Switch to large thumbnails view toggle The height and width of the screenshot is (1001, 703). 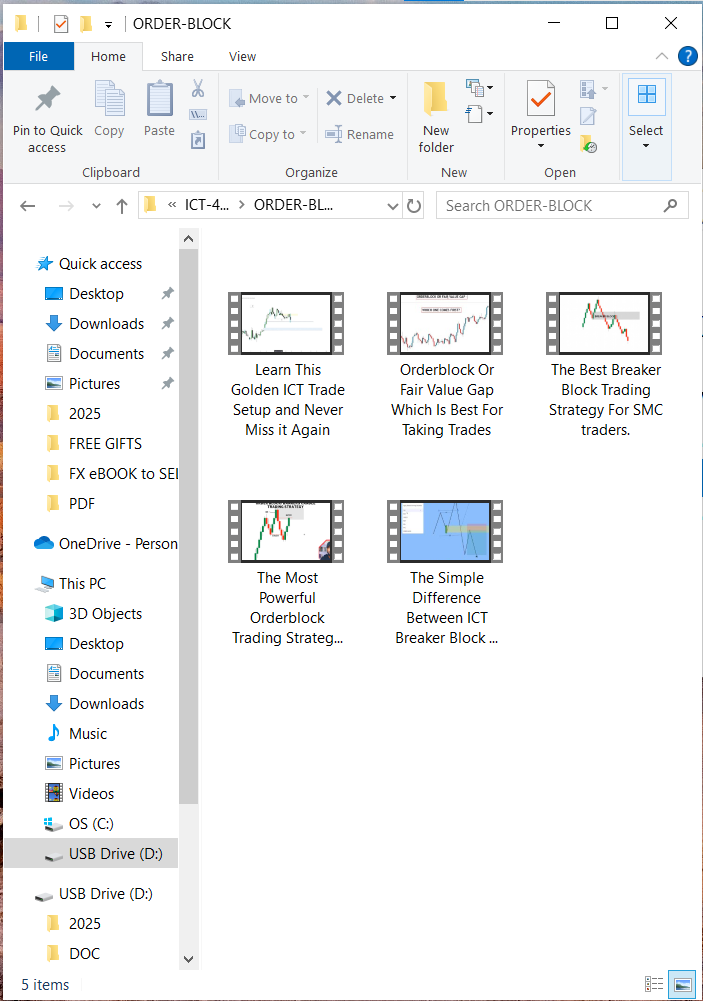(x=683, y=984)
